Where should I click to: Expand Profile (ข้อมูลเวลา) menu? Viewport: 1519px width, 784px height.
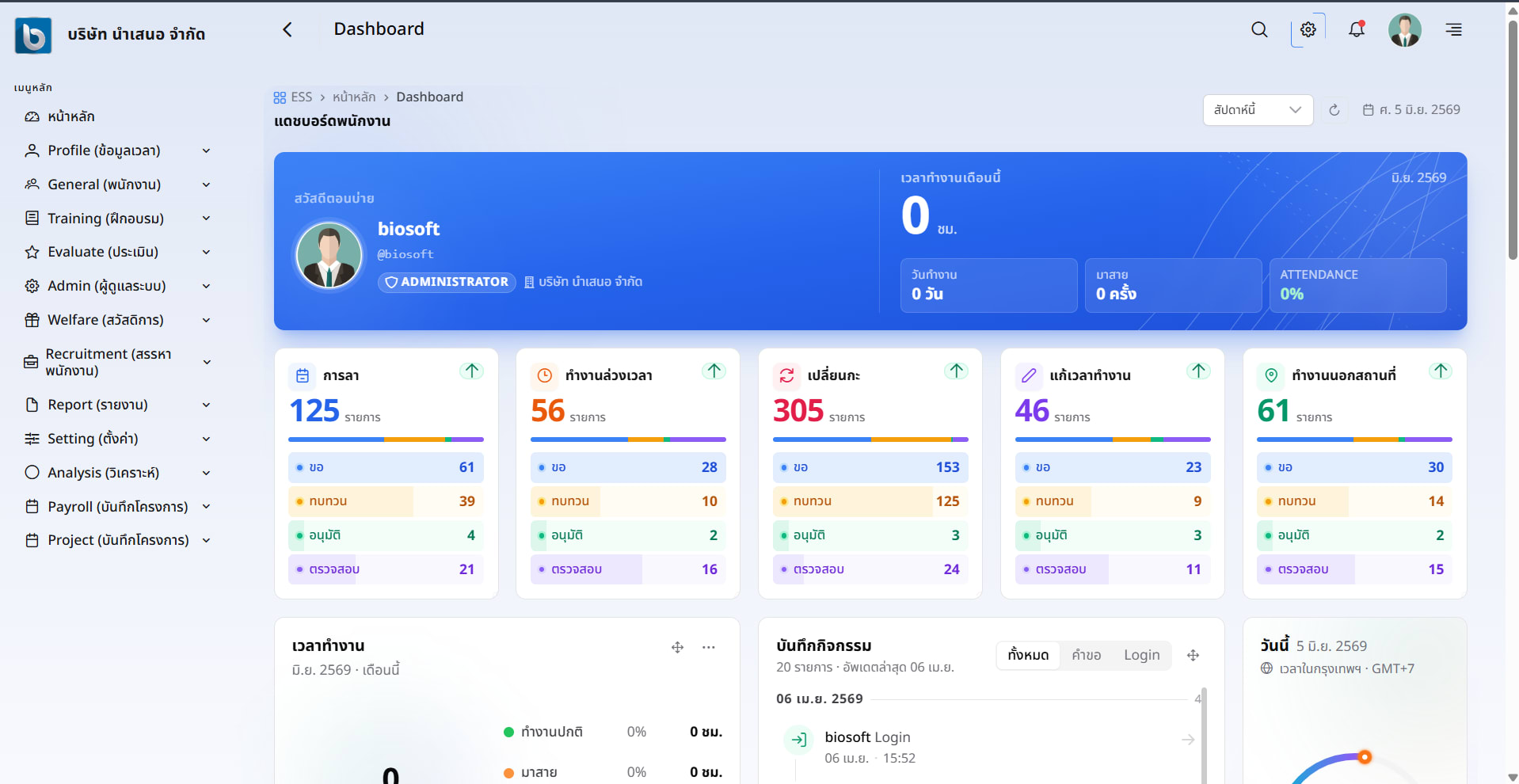point(119,150)
